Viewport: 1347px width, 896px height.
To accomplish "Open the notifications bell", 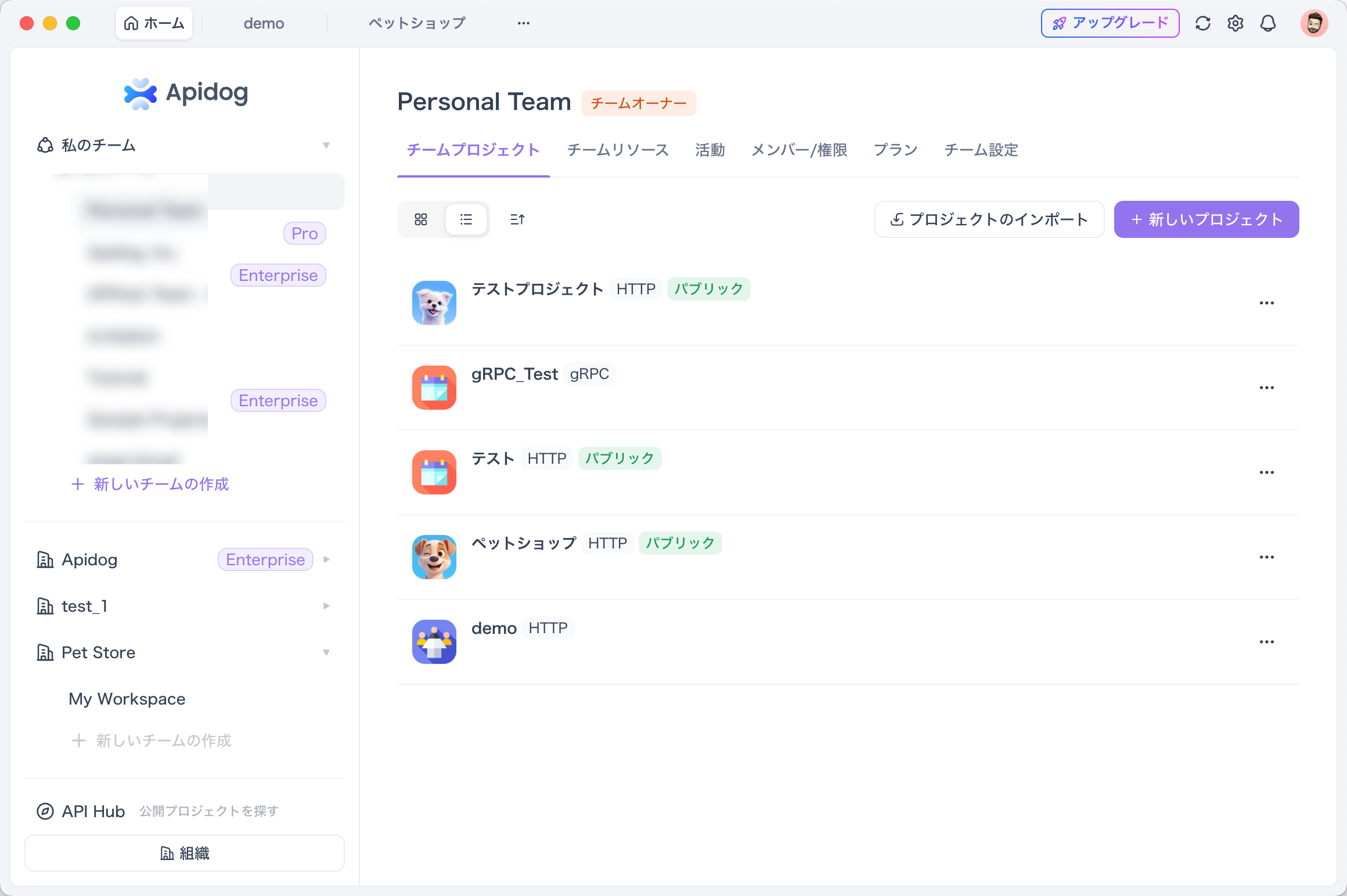I will 1267,23.
